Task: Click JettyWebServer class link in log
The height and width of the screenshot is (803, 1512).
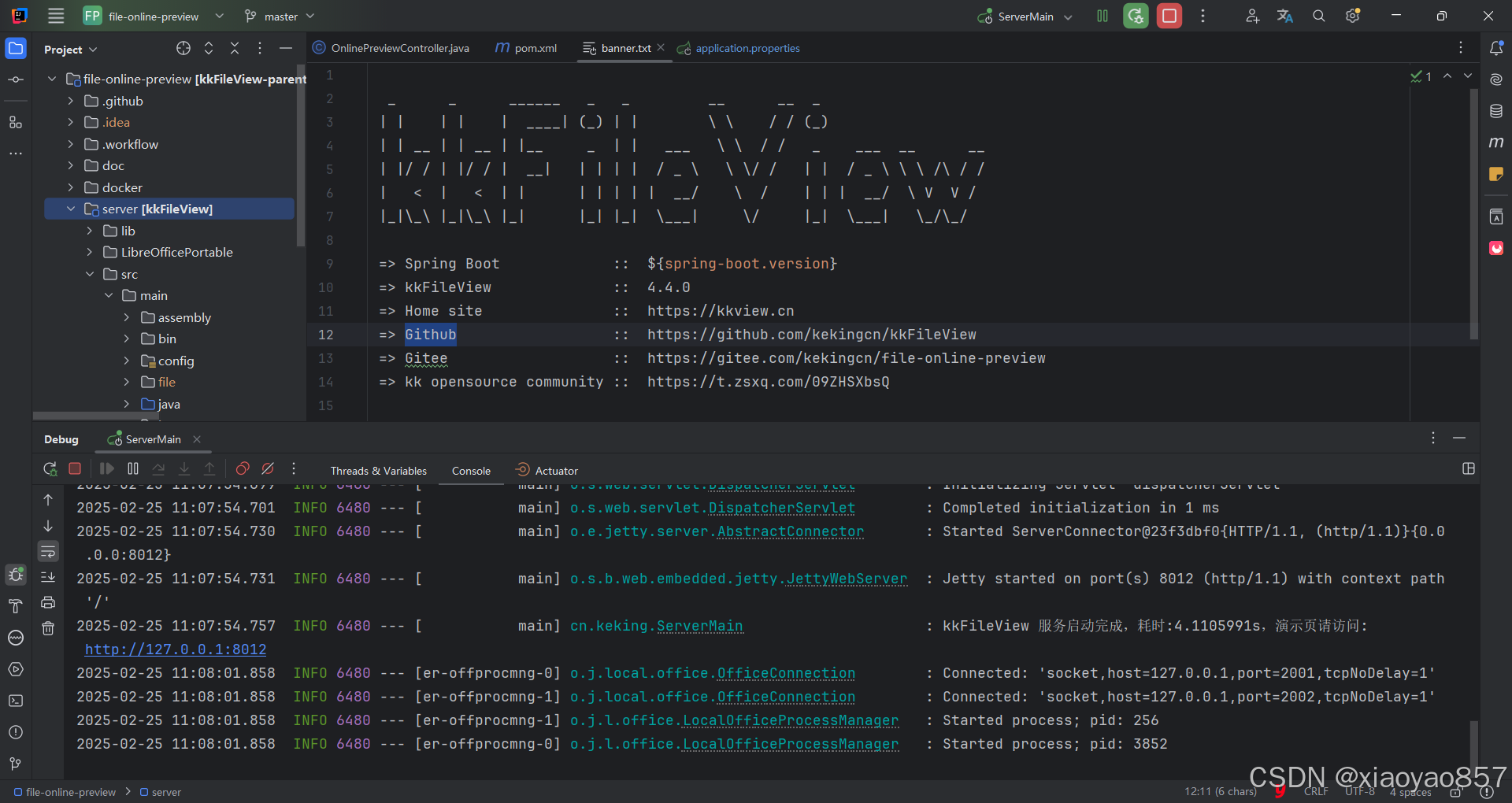Action: pos(847,579)
